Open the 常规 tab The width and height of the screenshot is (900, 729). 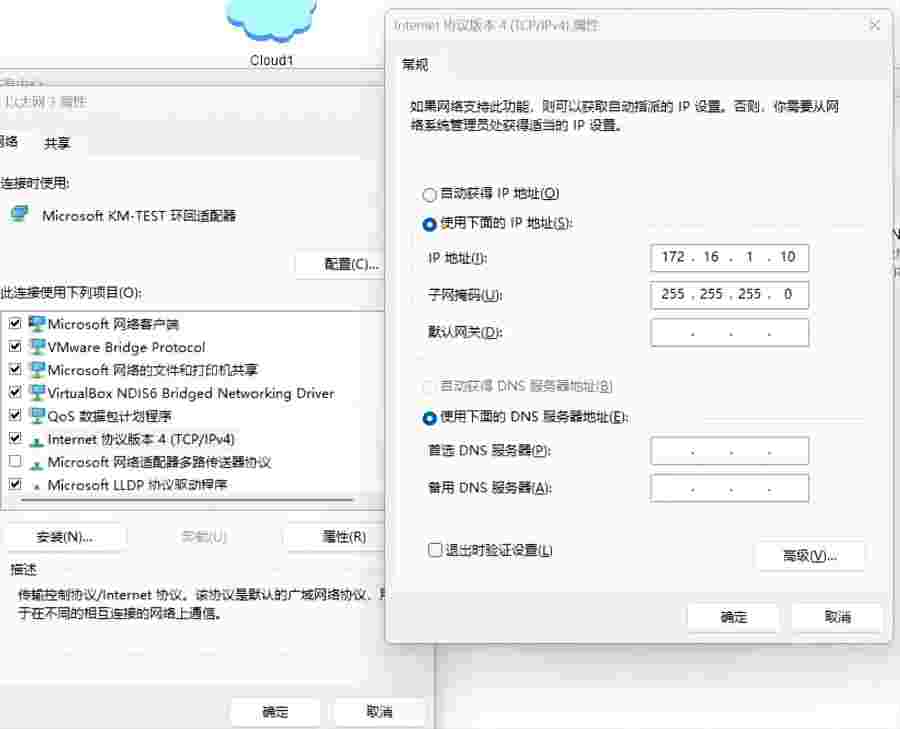(415, 65)
